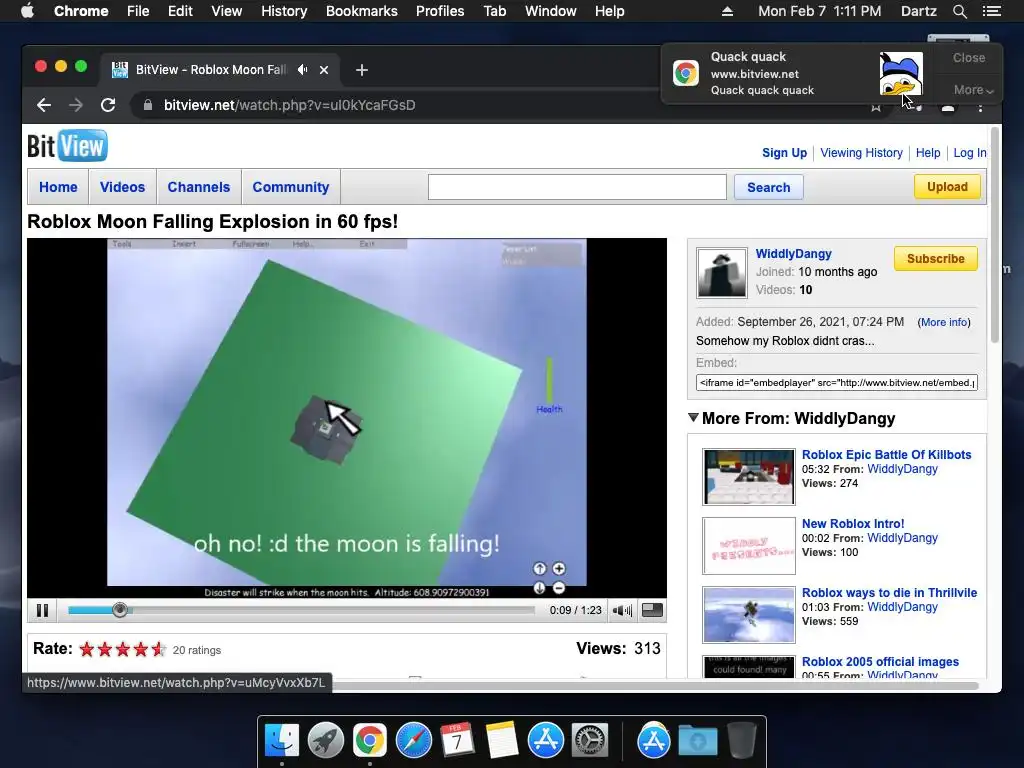Click the embed code field
This screenshot has width=1024, height=768.
pyautogui.click(x=837, y=382)
